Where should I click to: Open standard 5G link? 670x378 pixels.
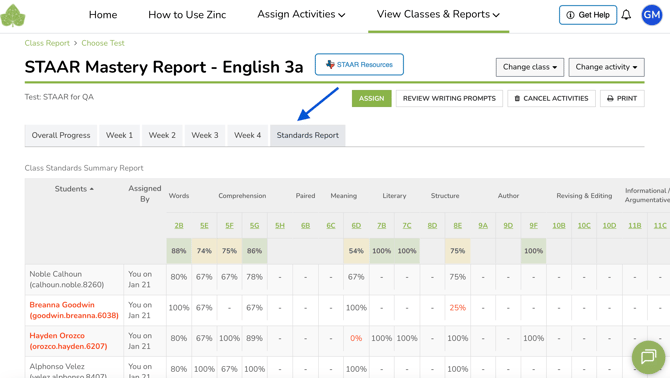255,226
